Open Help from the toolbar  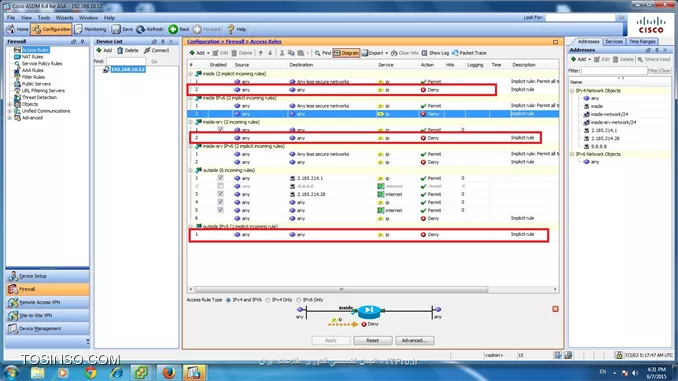[237, 29]
